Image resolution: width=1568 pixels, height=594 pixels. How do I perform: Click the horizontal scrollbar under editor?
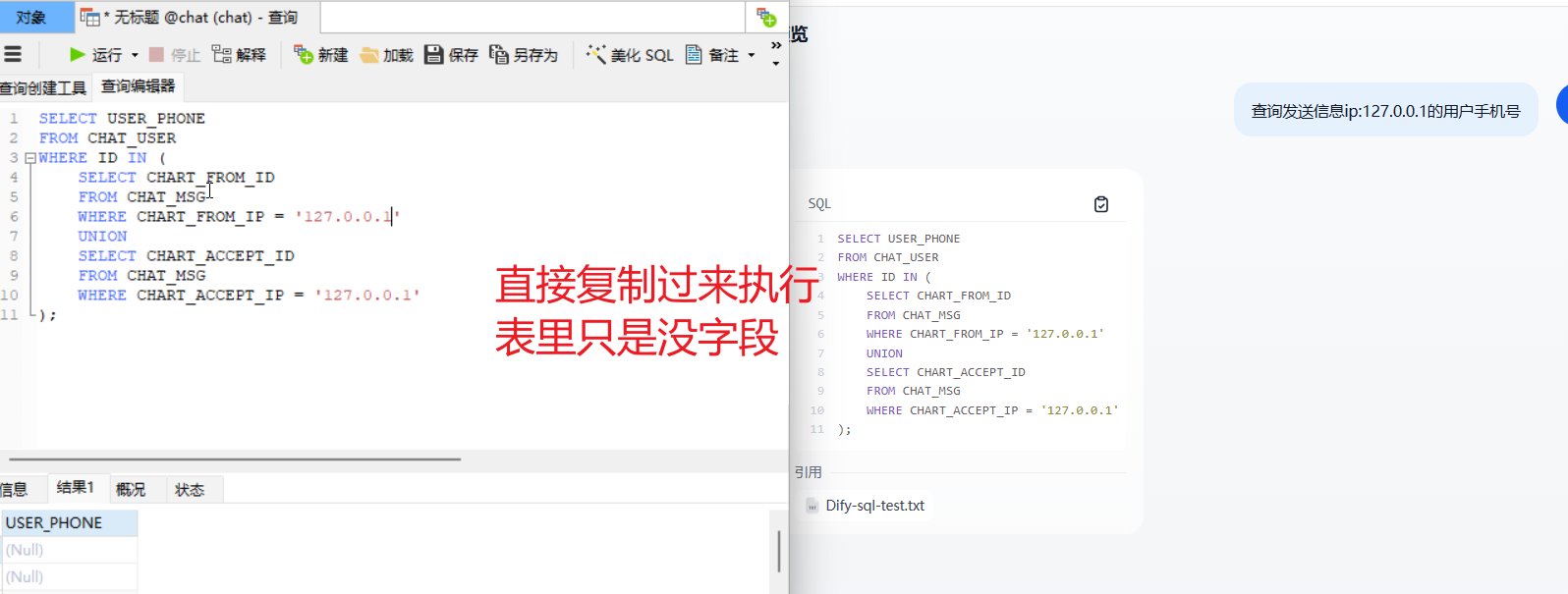click(x=235, y=459)
